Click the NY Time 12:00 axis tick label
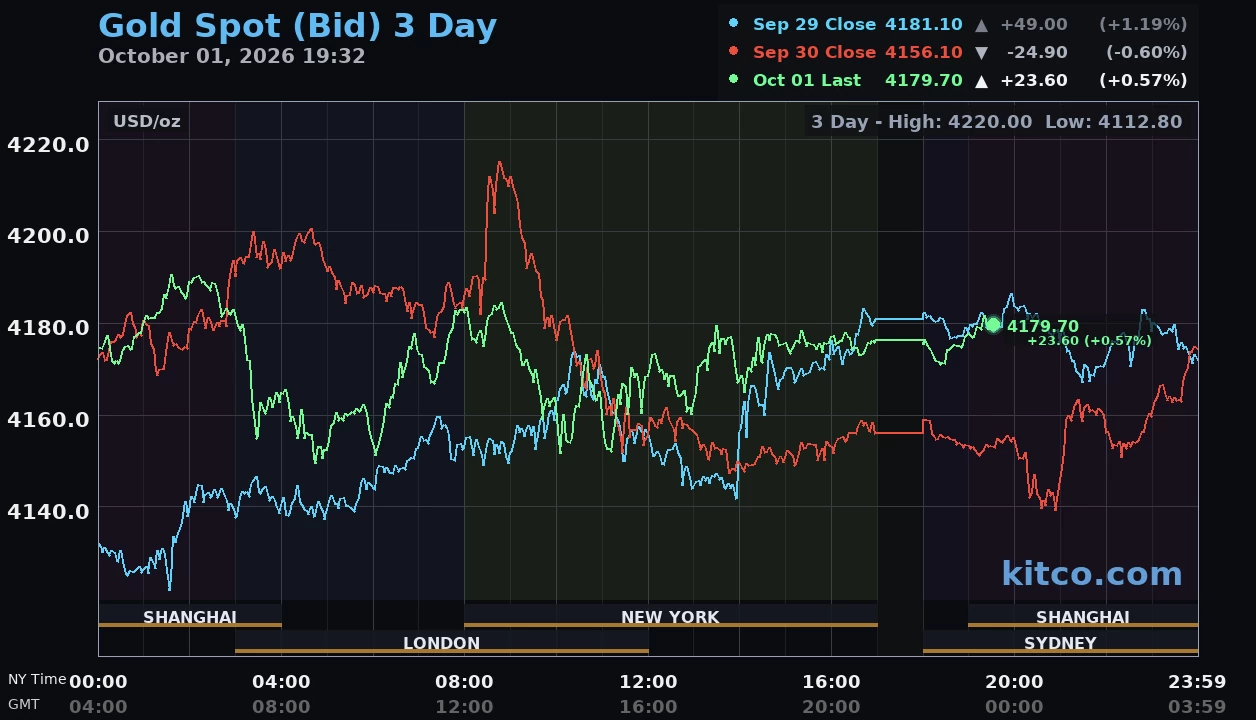The height and width of the screenshot is (720, 1256). 648,682
